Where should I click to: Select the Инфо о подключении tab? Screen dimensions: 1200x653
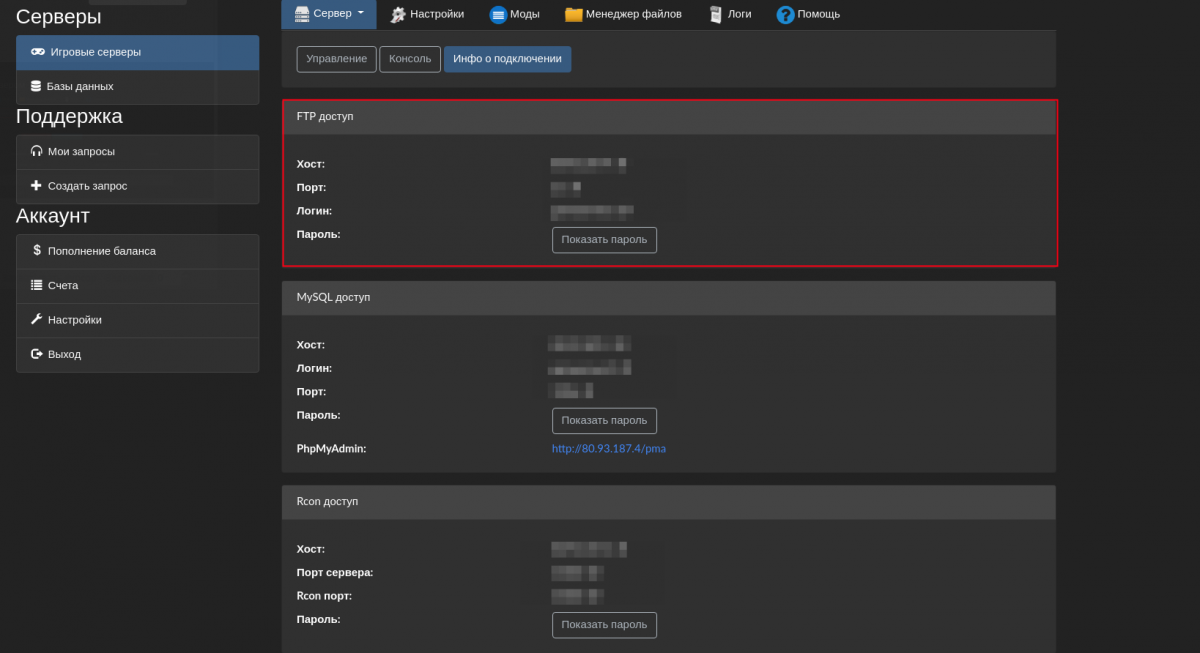pyautogui.click(x=507, y=59)
